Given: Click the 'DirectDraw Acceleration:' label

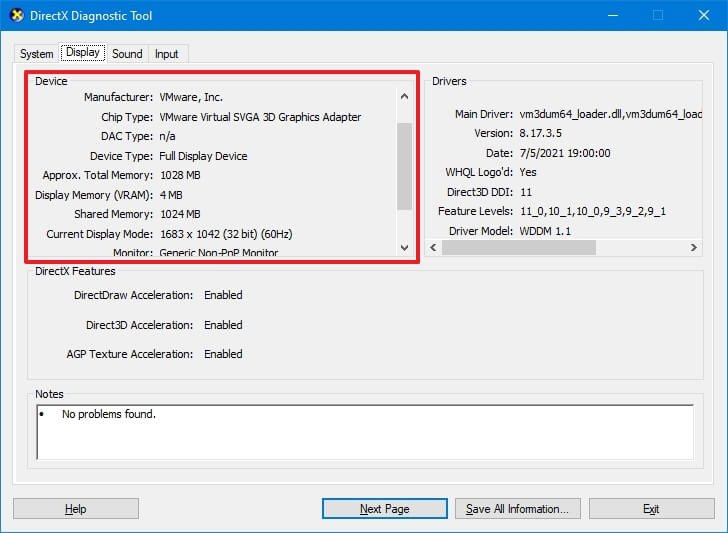Looking at the screenshot, I should [x=133, y=295].
